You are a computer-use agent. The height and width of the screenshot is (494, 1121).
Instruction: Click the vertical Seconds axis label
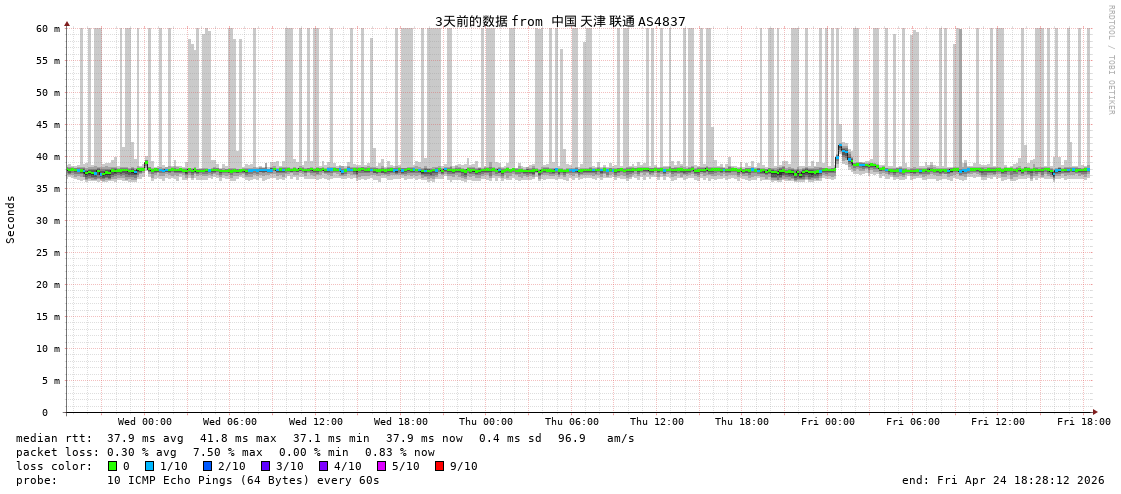tap(11, 219)
